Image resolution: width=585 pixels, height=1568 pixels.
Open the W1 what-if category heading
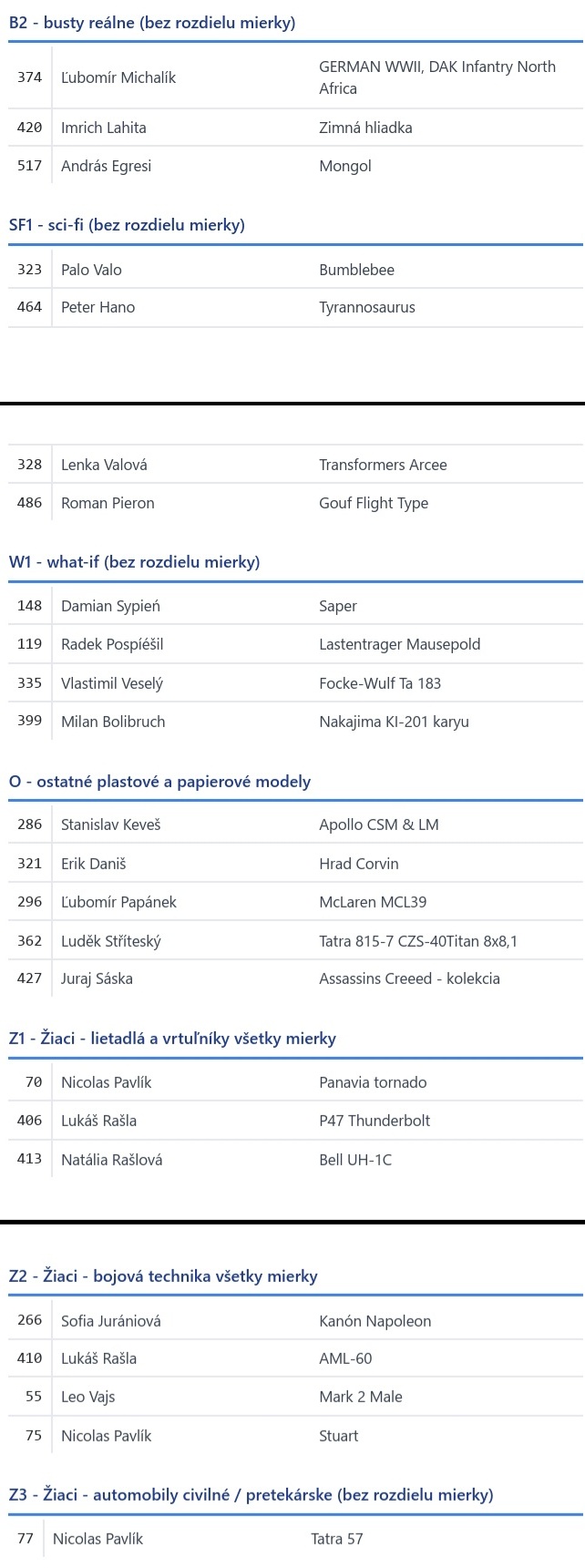click(134, 562)
